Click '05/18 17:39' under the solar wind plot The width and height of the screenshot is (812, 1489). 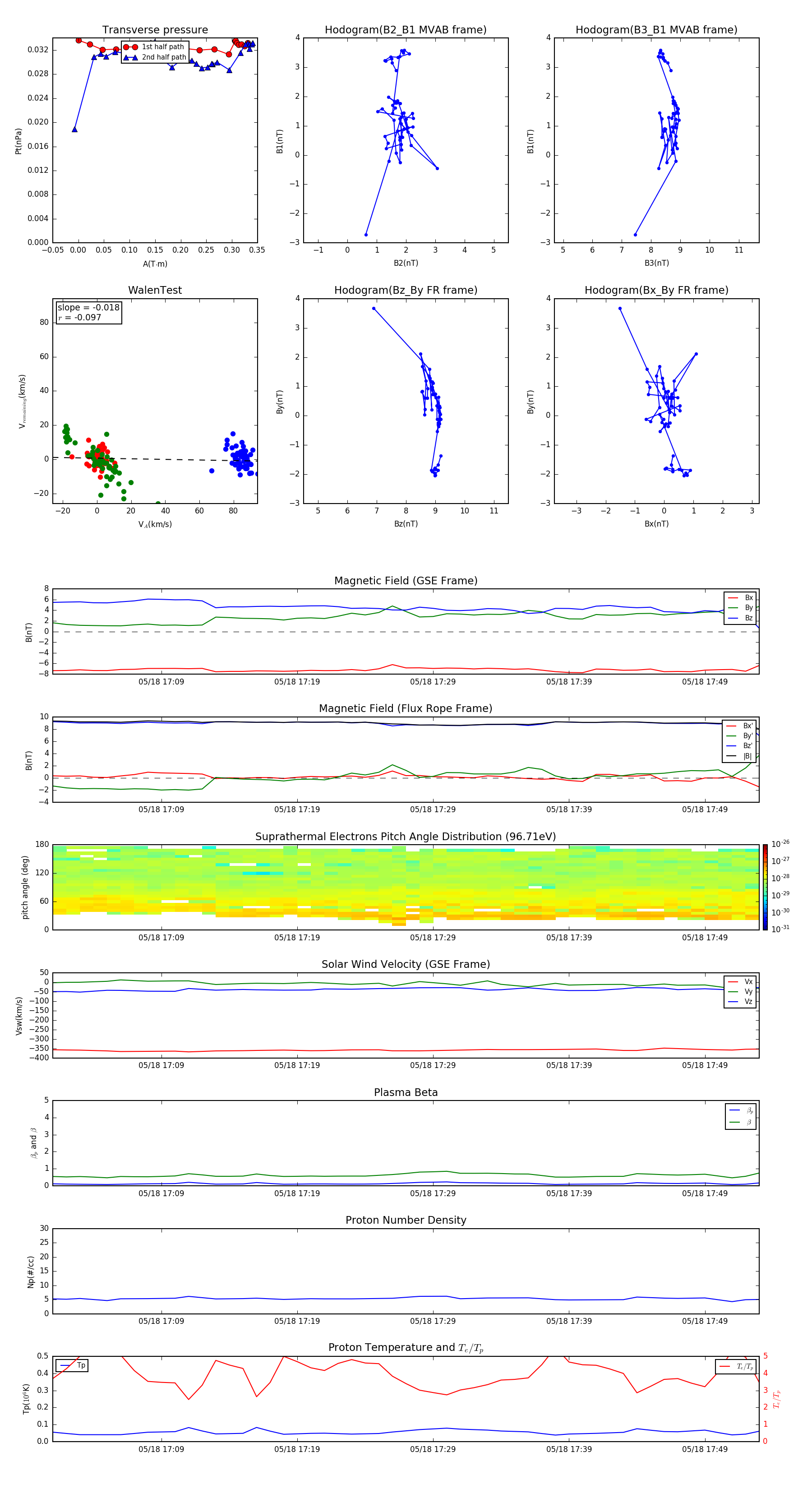pyautogui.click(x=569, y=1065)
